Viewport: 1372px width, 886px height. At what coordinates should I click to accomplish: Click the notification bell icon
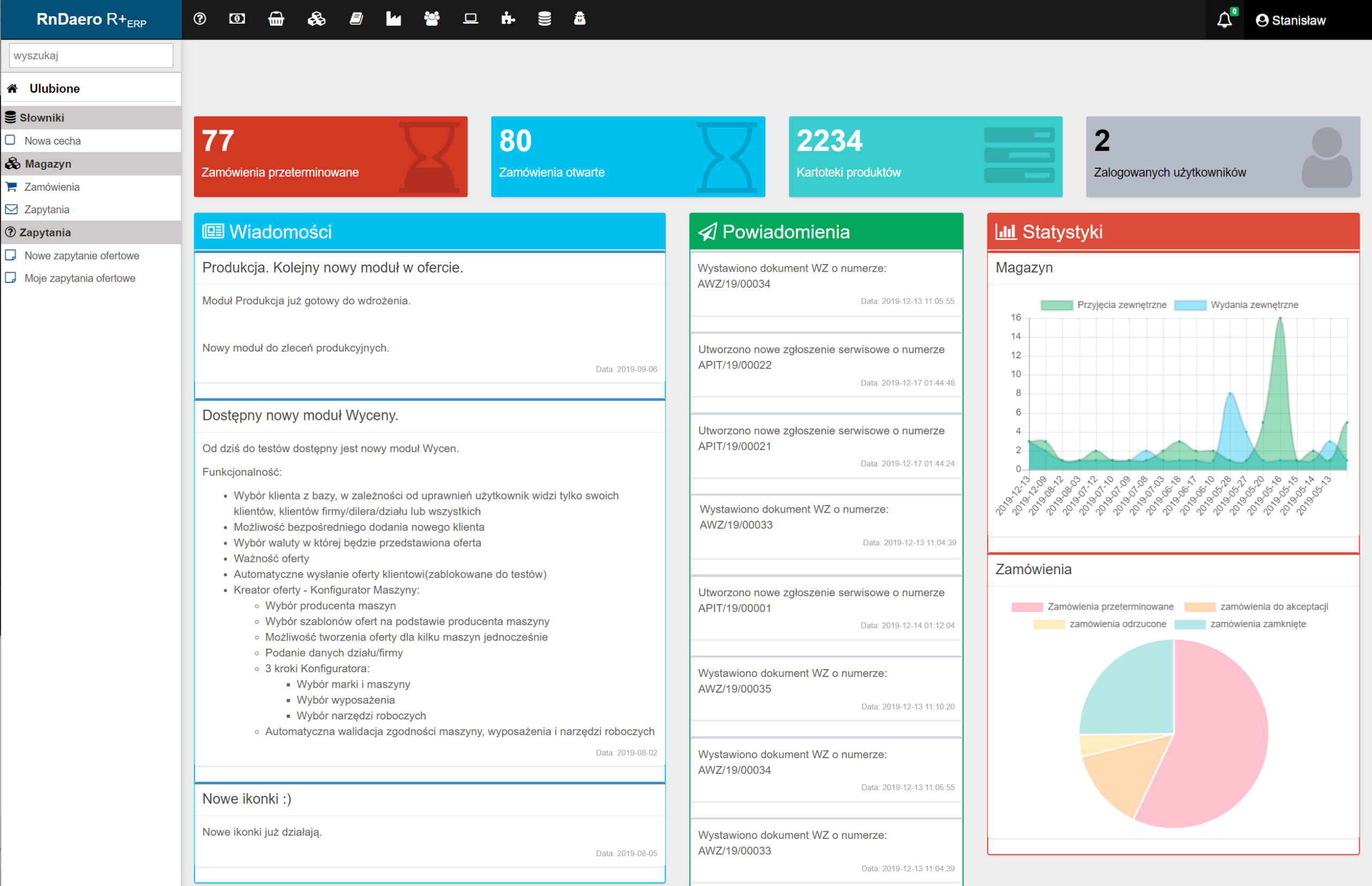(x=1225, y=20)
